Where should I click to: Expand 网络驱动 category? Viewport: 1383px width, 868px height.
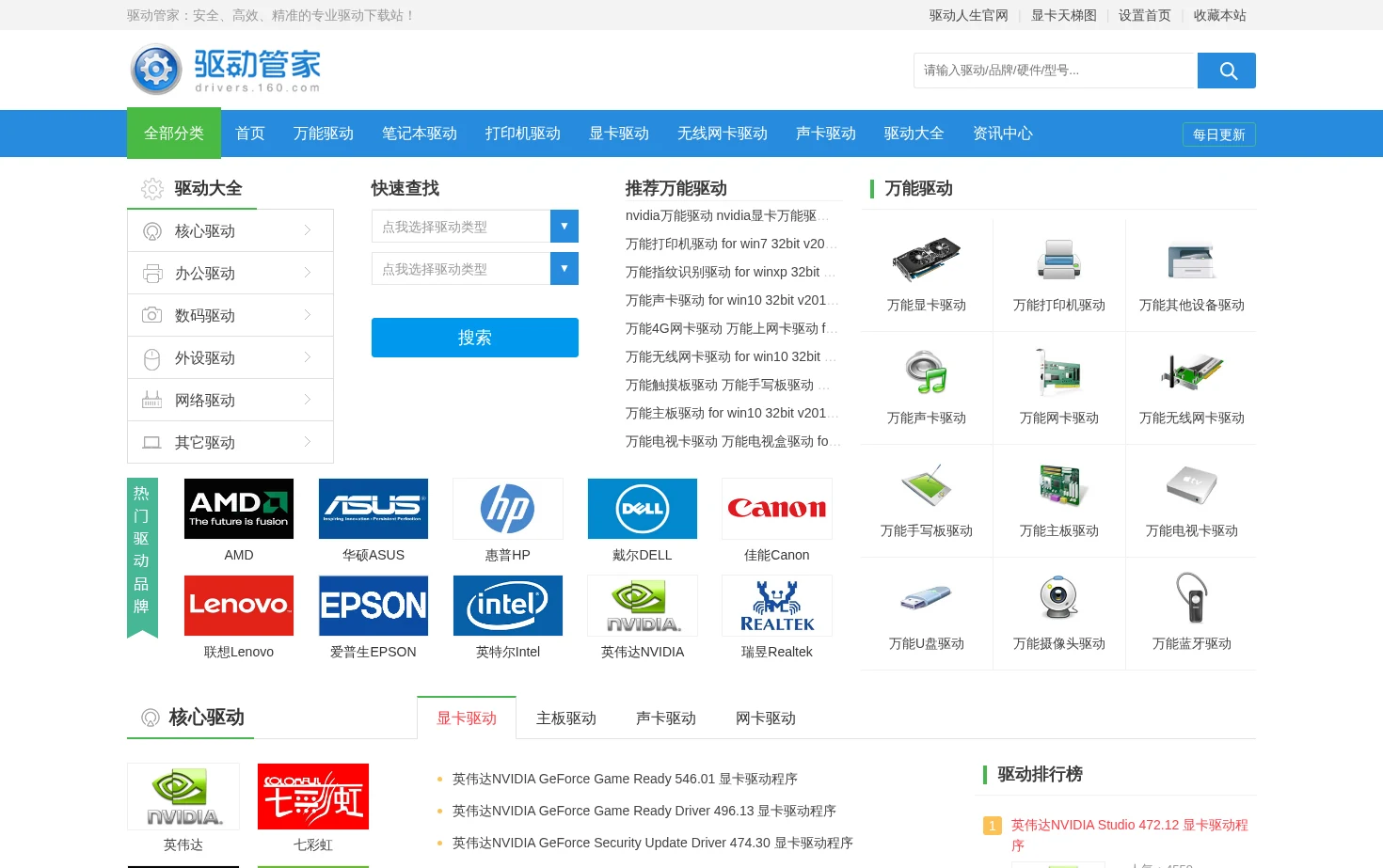[x=230, y=400]
